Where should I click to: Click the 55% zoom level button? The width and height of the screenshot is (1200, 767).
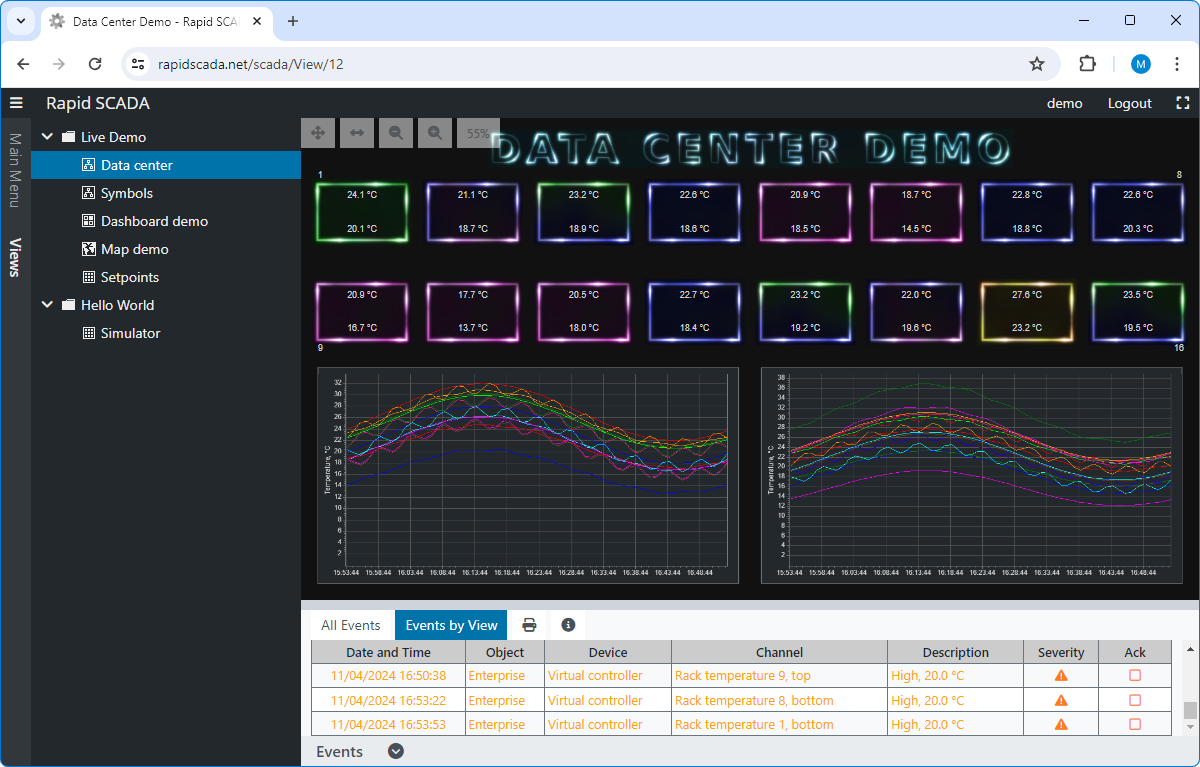[478, 132]
